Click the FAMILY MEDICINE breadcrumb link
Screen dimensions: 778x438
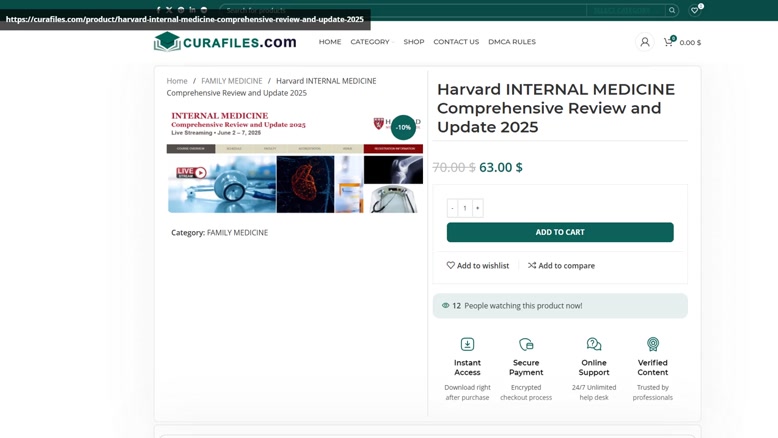tap(232, 81)
